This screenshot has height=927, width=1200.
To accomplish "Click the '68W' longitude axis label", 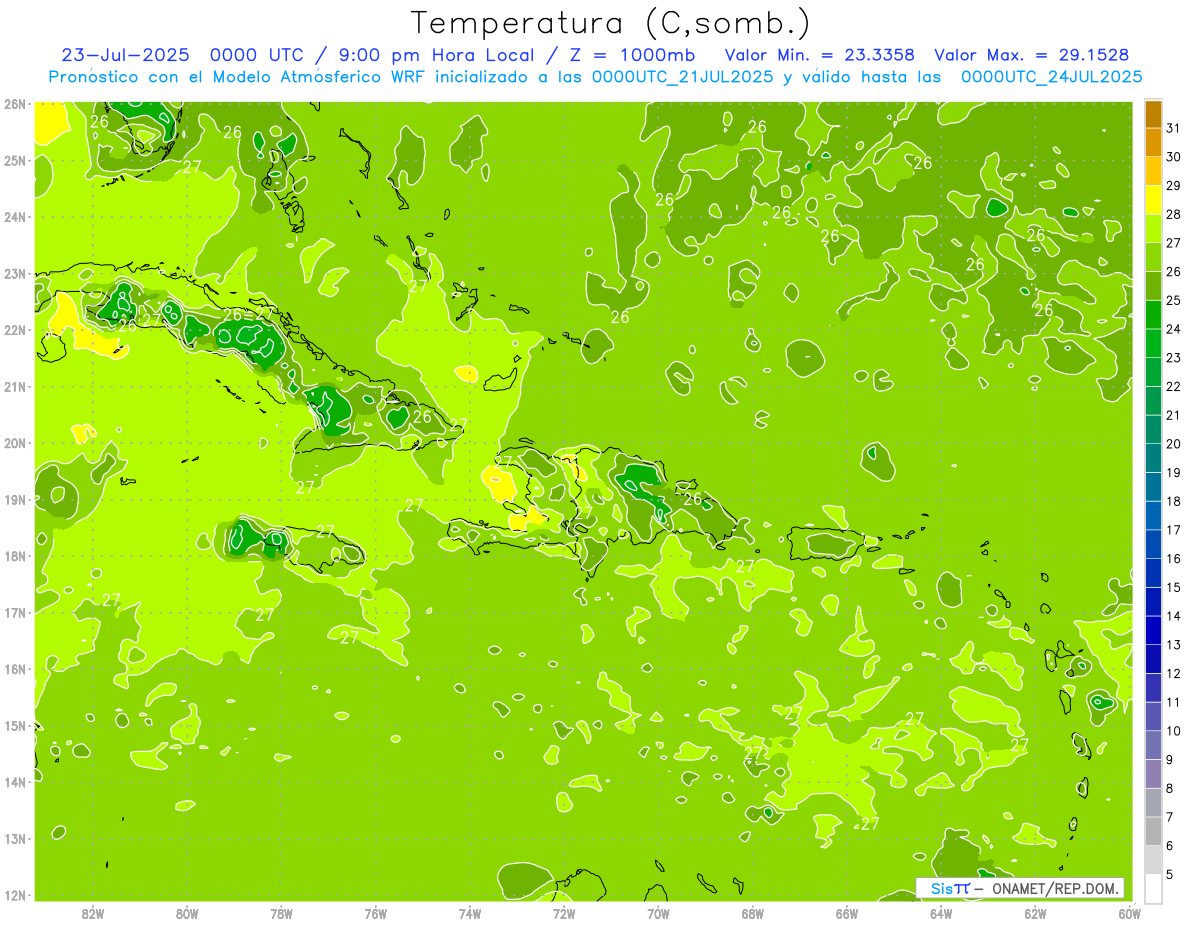I will click(x=752, y=913).
